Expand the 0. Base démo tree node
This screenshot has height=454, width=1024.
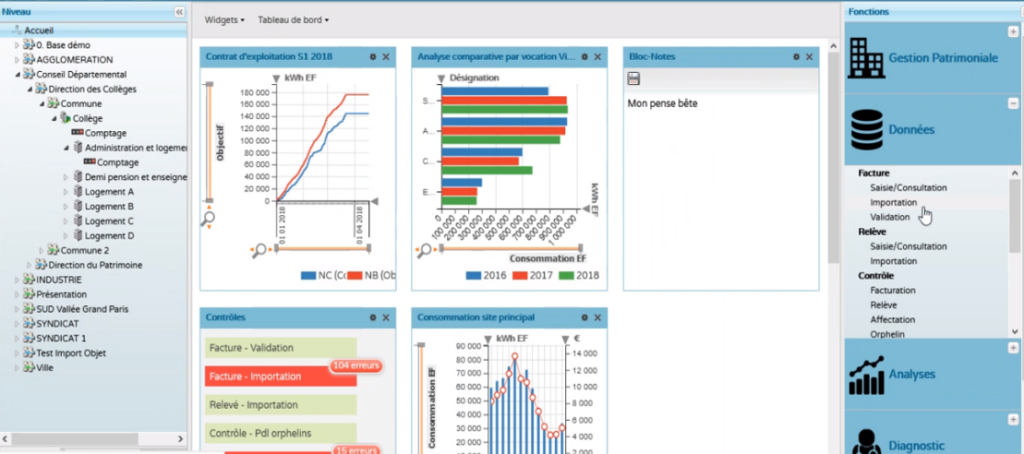(18, 45)
